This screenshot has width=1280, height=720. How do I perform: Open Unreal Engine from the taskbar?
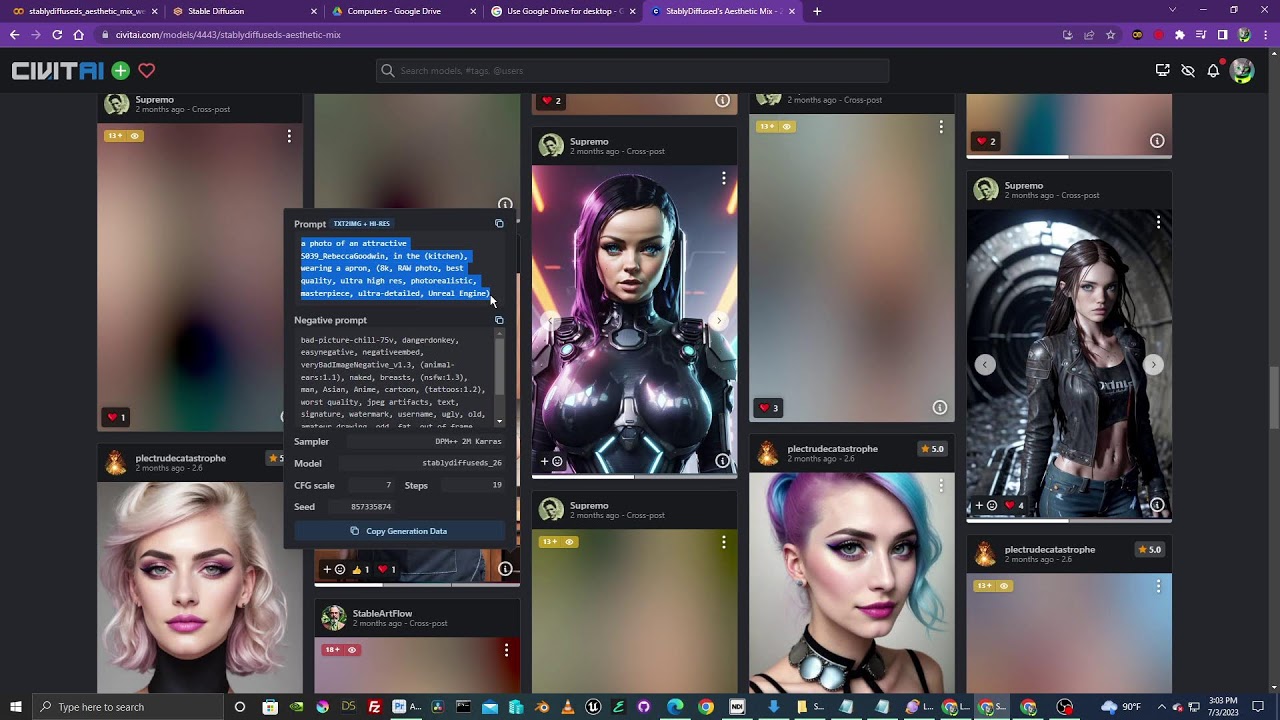pos(593,707)
